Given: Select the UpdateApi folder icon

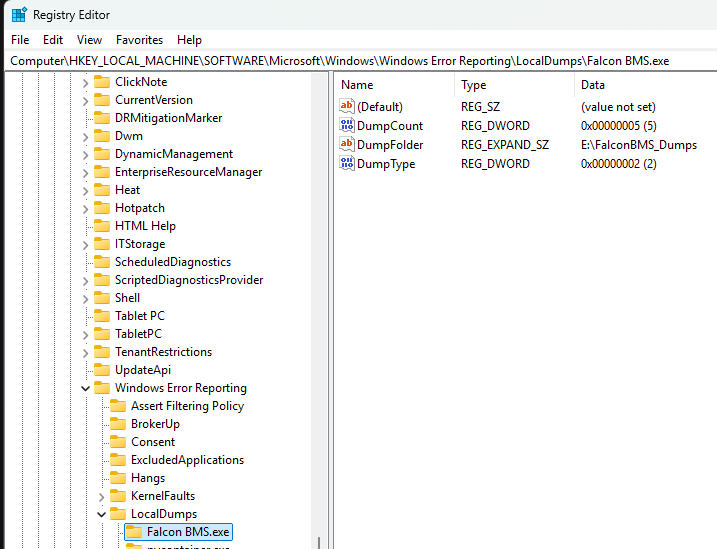Looking at the screenshot, I should [102, 369].
